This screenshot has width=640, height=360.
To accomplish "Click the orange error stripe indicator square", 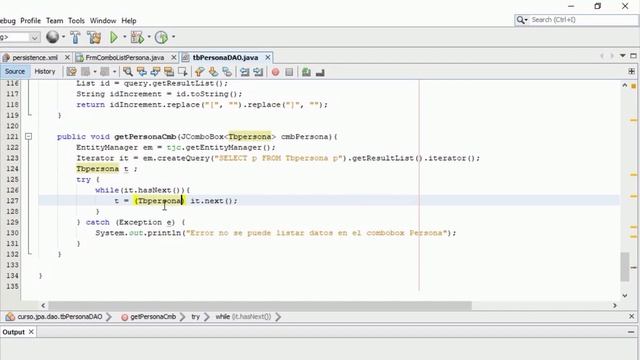I will 633,86.
